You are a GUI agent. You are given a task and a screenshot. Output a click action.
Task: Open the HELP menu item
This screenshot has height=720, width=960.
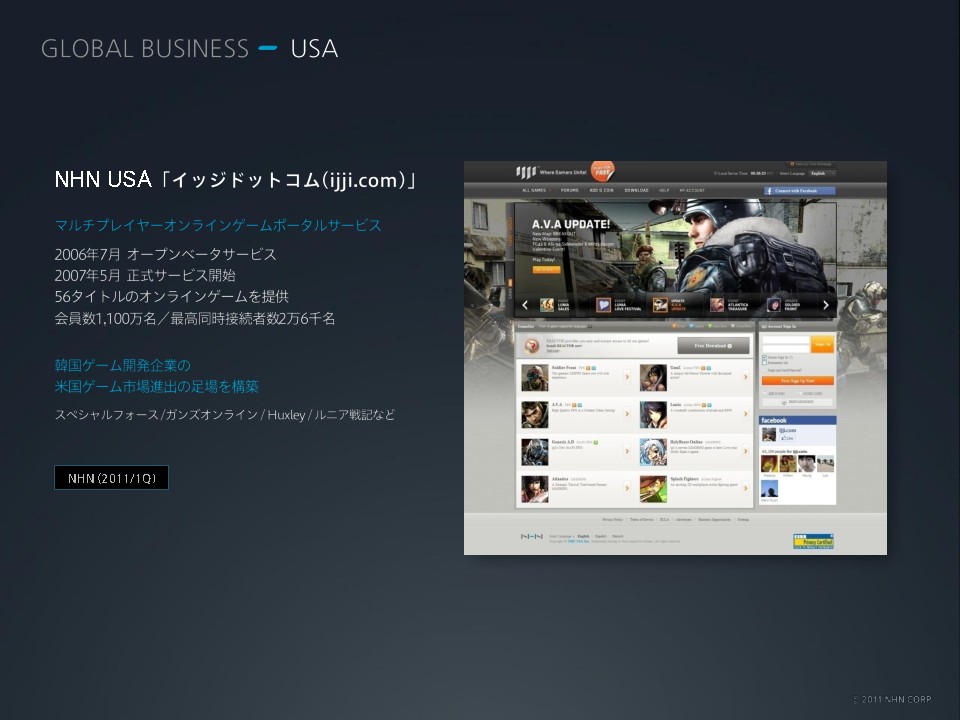coord(664,190)
